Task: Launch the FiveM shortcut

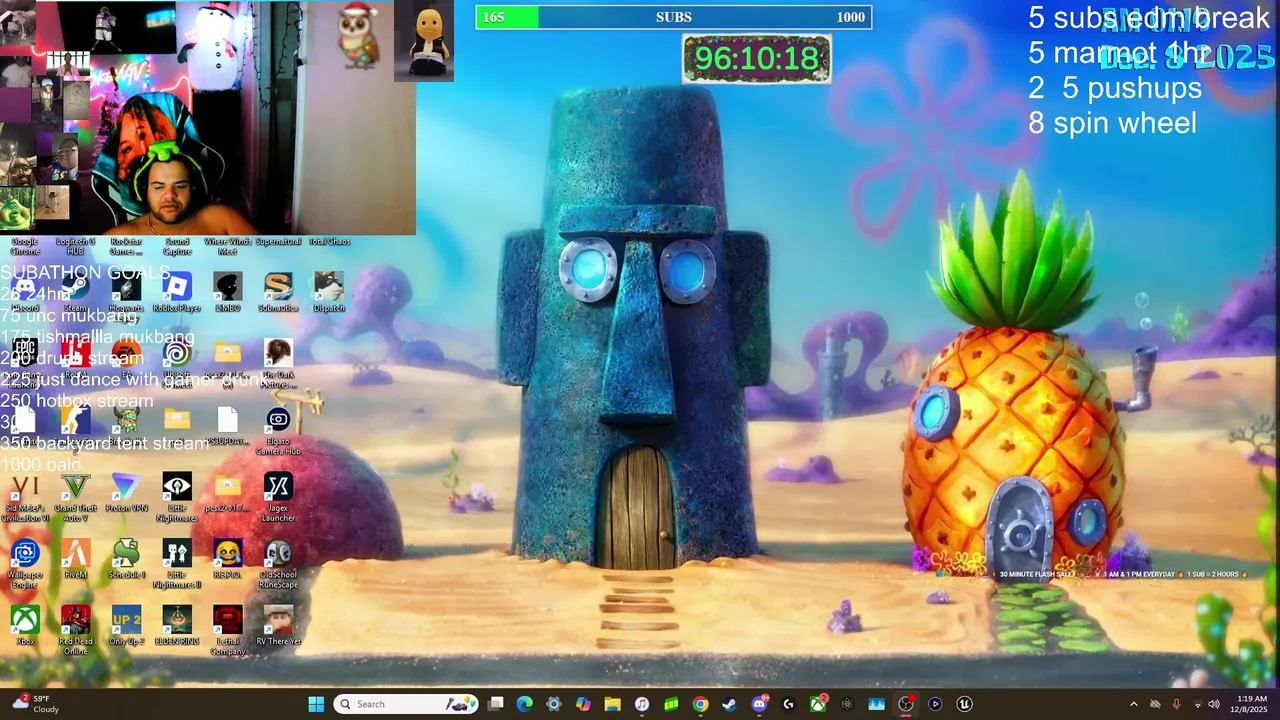Action: pyautogui.click(x=76, y=558)
